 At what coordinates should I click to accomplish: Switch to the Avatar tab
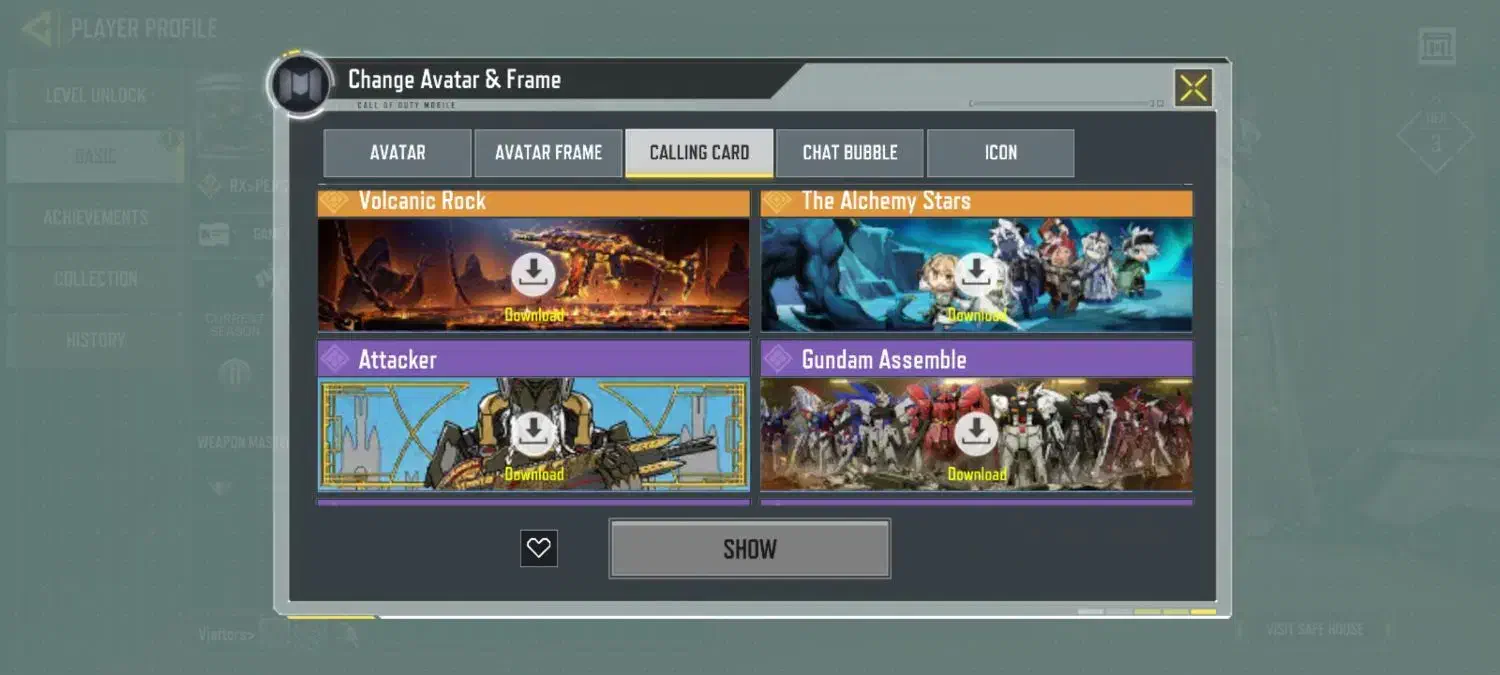(x=397, y=153)
